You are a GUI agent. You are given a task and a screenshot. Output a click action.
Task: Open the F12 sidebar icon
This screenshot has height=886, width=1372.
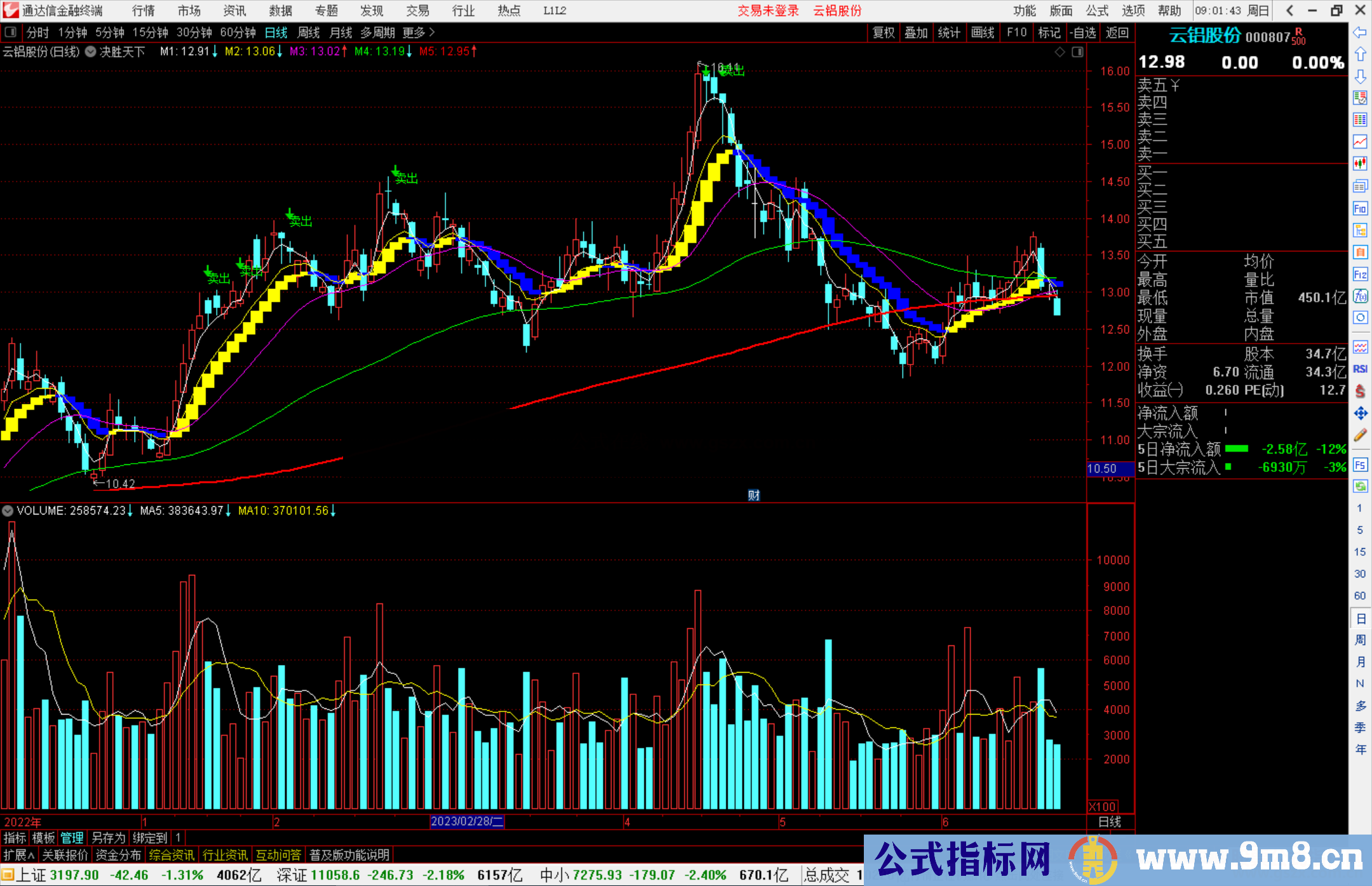pyautogui.click(x=1360, y=274)
